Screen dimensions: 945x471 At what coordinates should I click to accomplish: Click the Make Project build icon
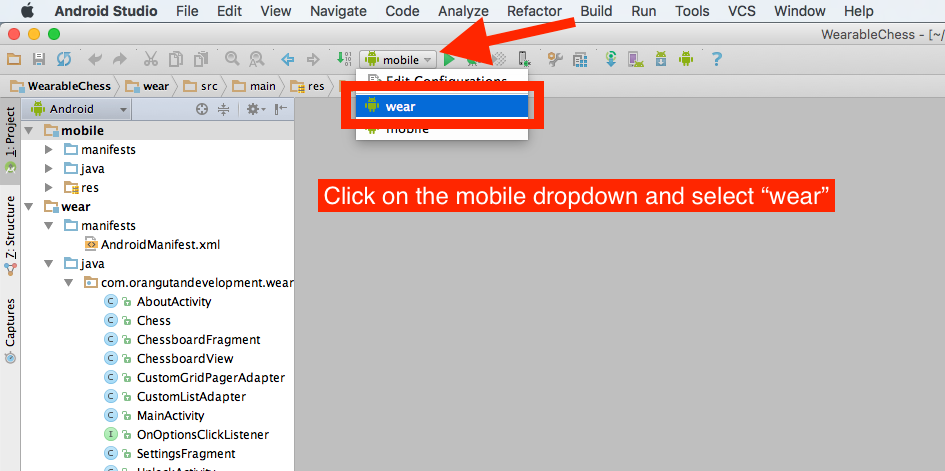[x=344, y=59]
